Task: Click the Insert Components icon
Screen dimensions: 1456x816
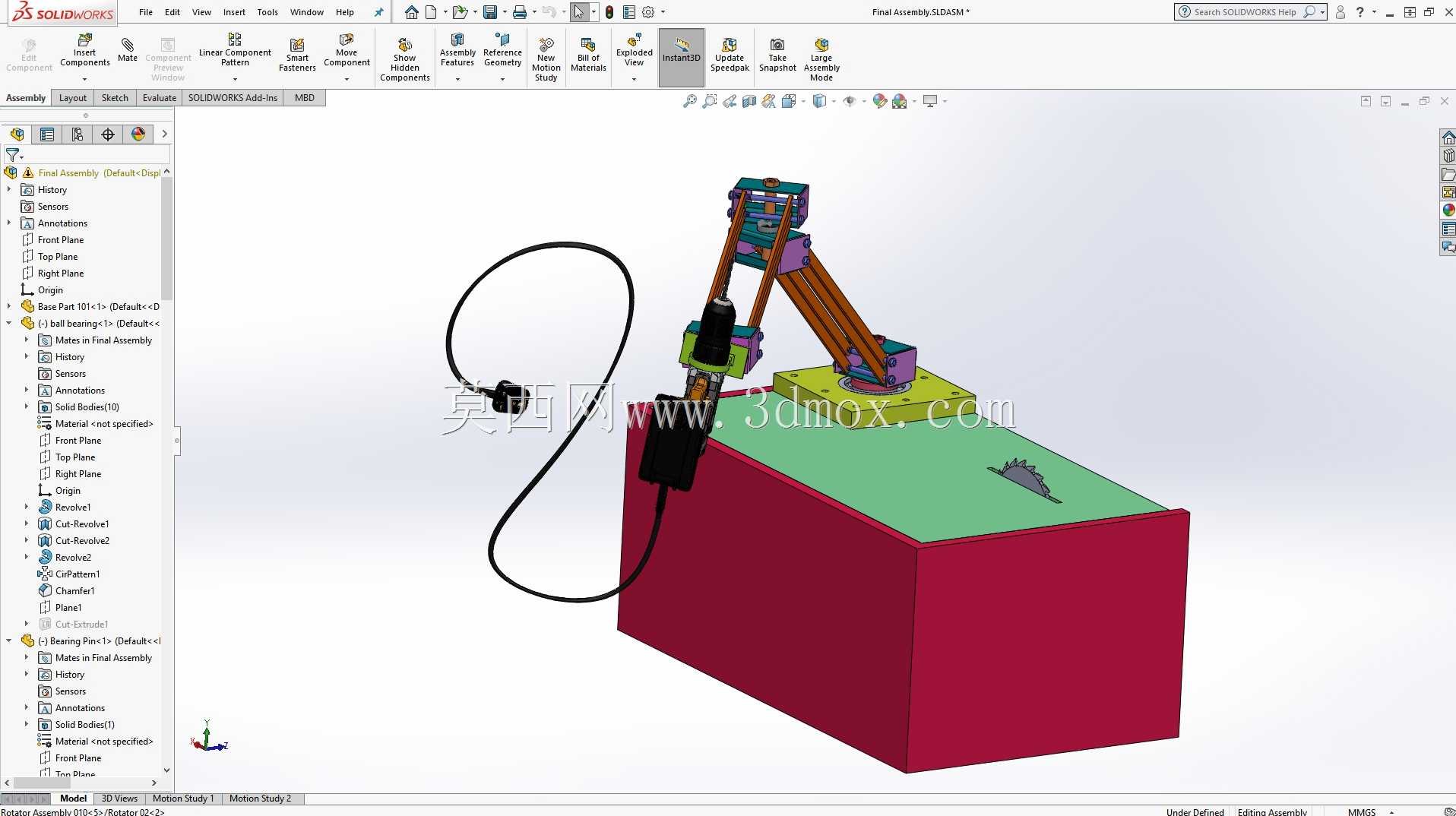Action: [x=85, y=40]
